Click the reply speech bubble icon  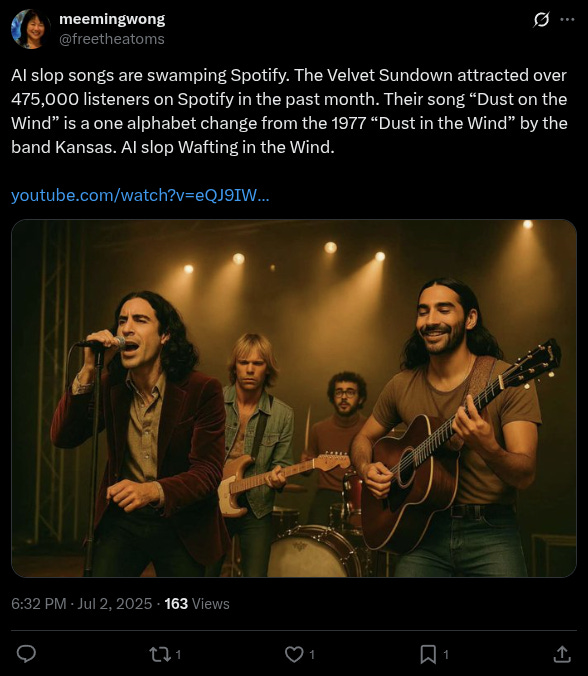(26, 654)
